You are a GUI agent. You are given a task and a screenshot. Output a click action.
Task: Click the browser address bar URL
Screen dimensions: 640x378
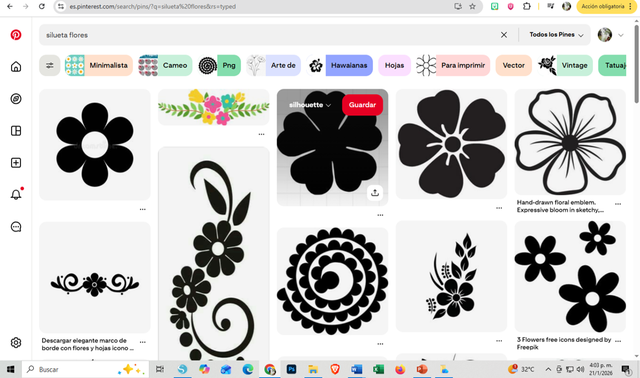coord(152,7)
